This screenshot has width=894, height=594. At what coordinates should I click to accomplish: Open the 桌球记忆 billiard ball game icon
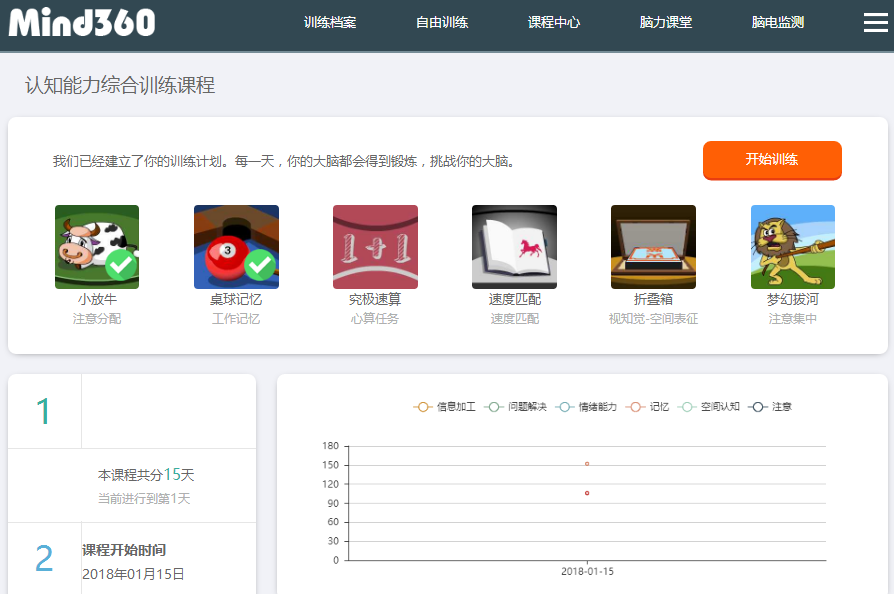[x=236, y=247]
